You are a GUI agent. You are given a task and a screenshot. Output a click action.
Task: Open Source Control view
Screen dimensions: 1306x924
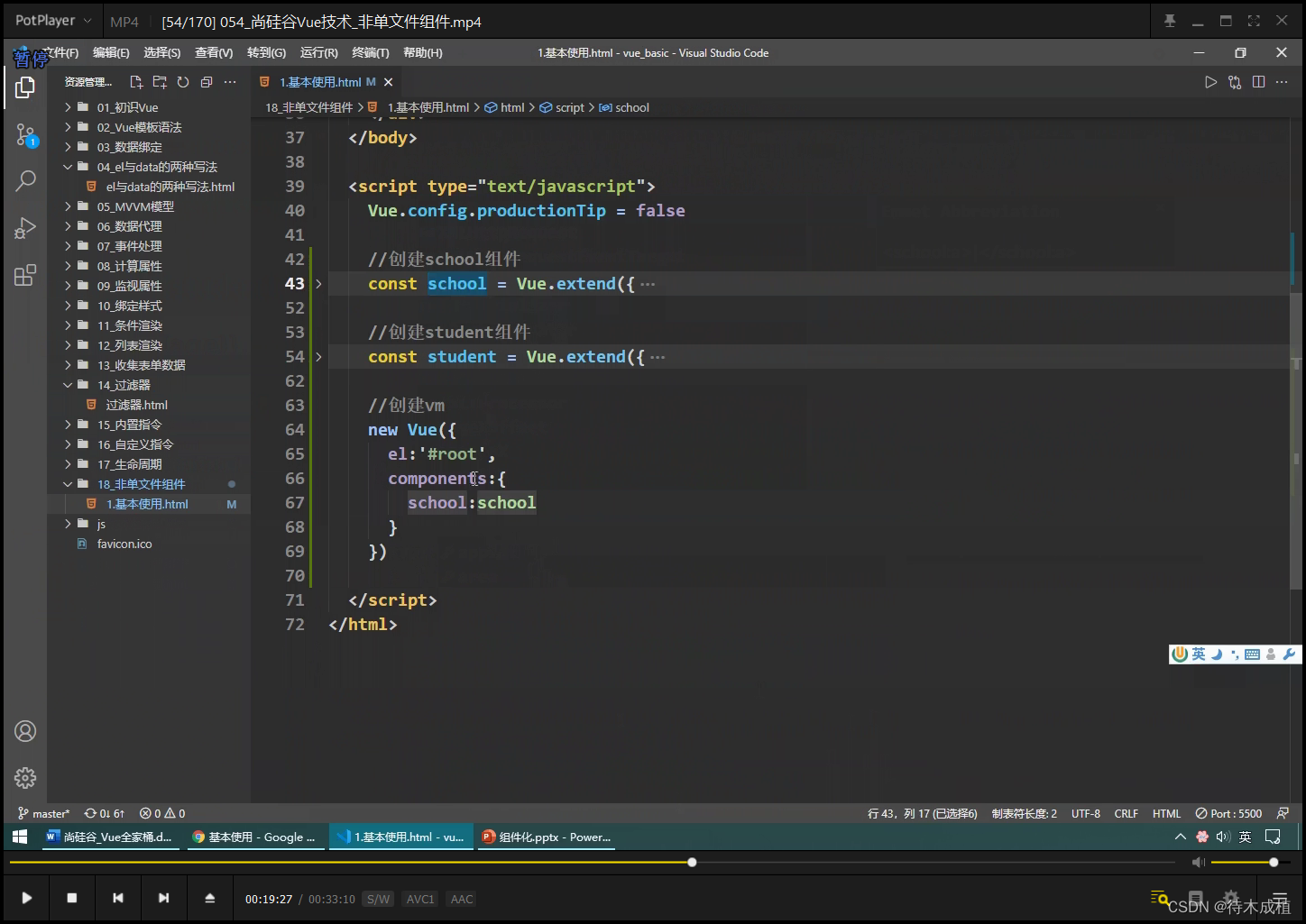[x=25, y=135]
